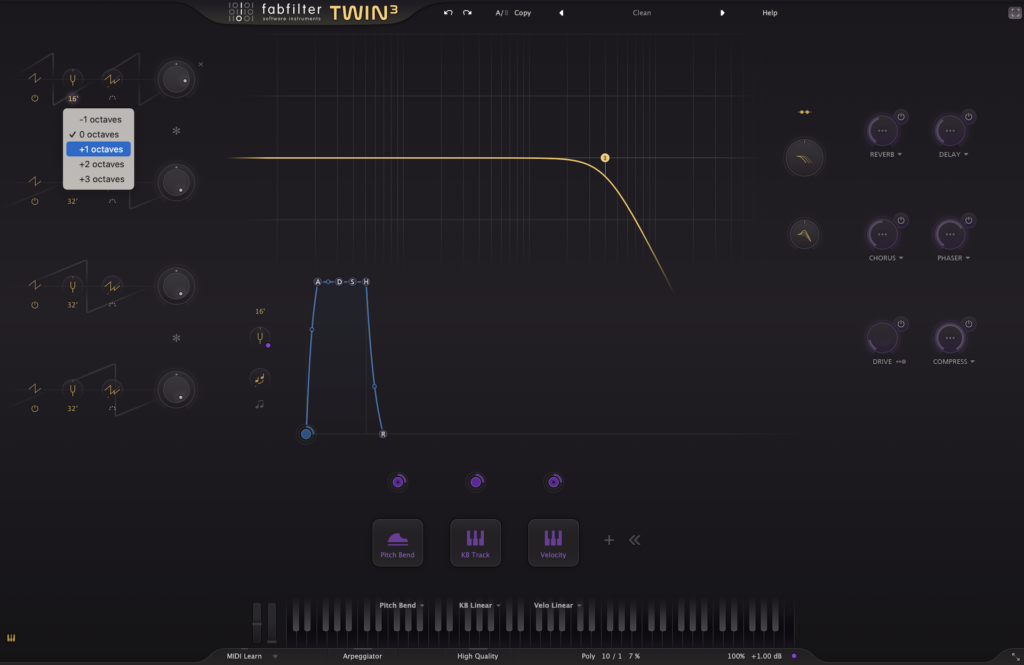Open the Phaser effect dropdown
The image size is (1024, 665).
click(954, 258)
